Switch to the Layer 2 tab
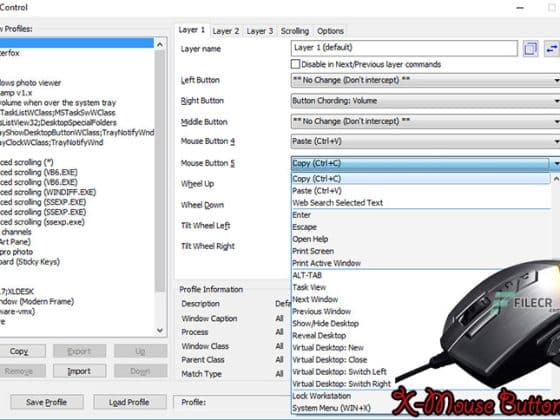Image resolution: width=560 pixels, height=420 pixels. click(226, 31)
